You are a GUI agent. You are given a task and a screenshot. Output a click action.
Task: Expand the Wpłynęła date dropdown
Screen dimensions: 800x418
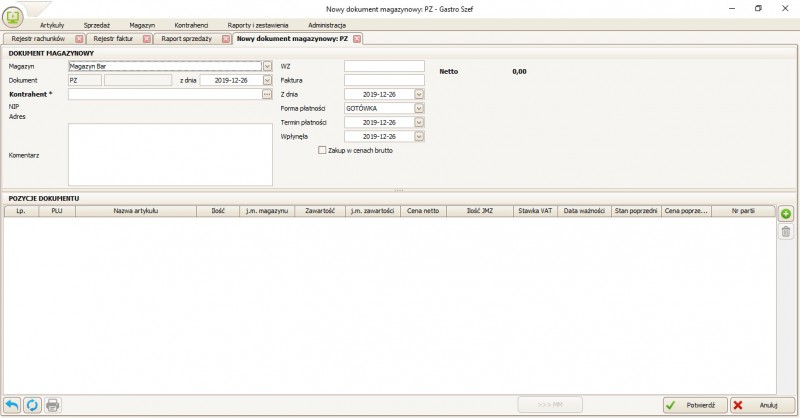419,136
